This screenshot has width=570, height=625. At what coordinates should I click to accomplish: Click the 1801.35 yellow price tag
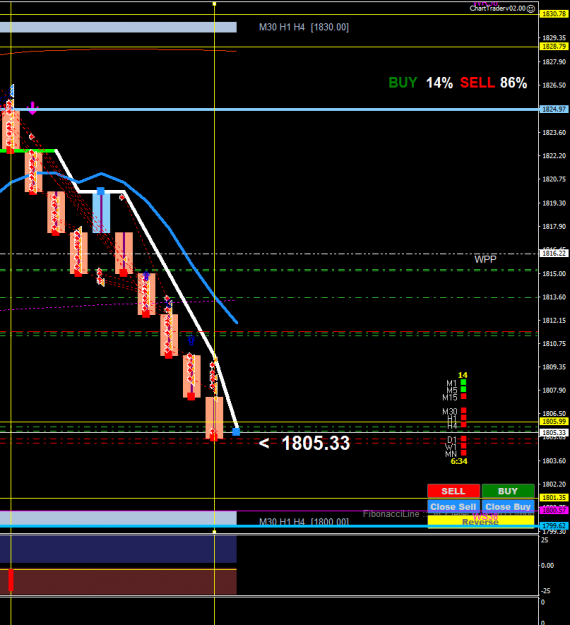click(554, 497)
